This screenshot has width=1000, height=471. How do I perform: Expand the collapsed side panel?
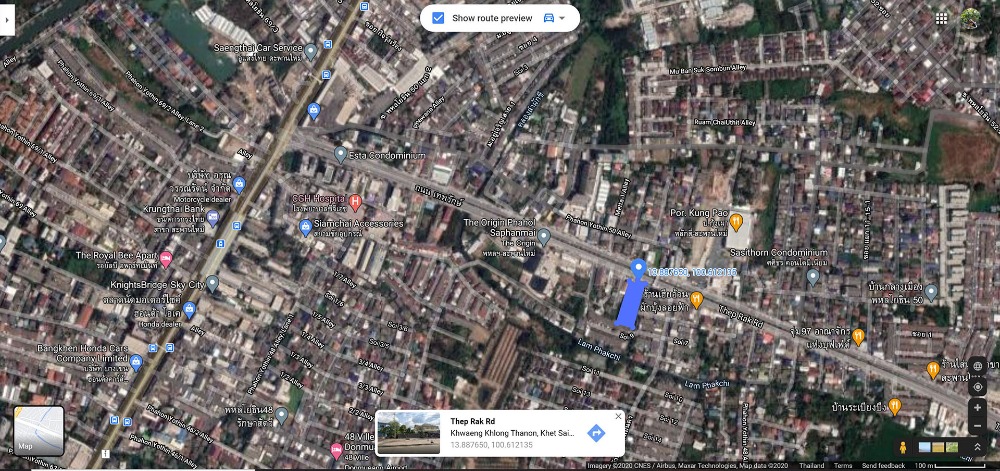[x=7, y=18]
